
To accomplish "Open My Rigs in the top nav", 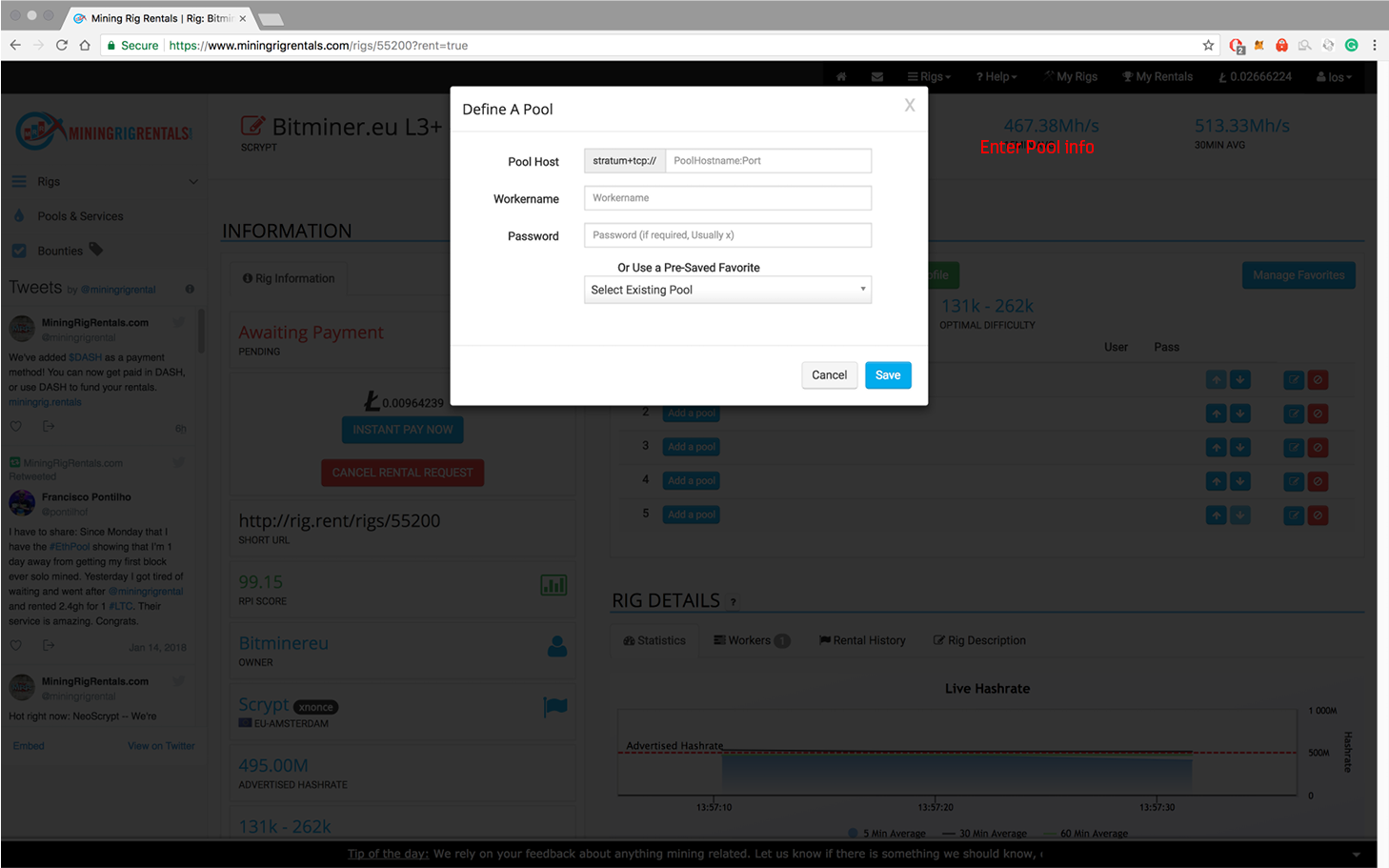I will 1071,77.
